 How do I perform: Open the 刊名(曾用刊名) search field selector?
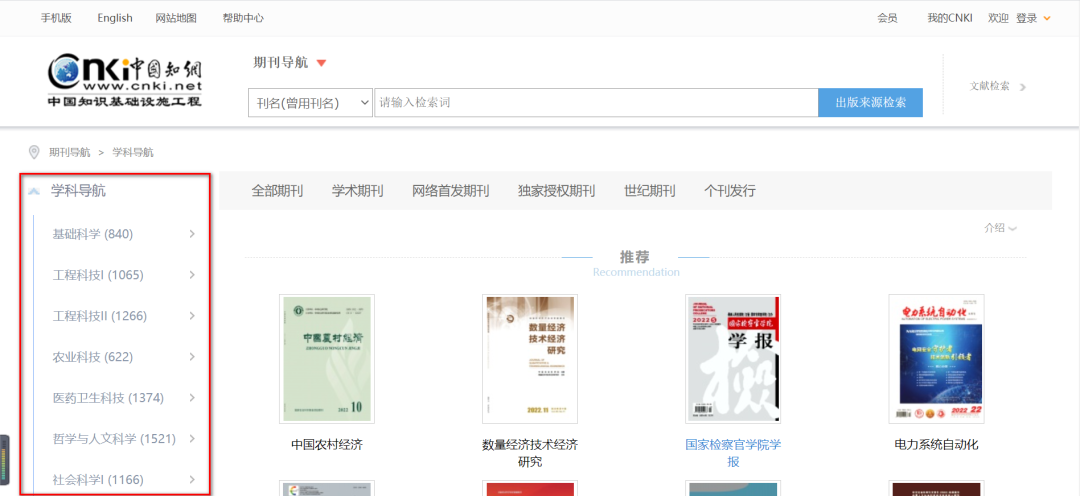click(310, 103)
